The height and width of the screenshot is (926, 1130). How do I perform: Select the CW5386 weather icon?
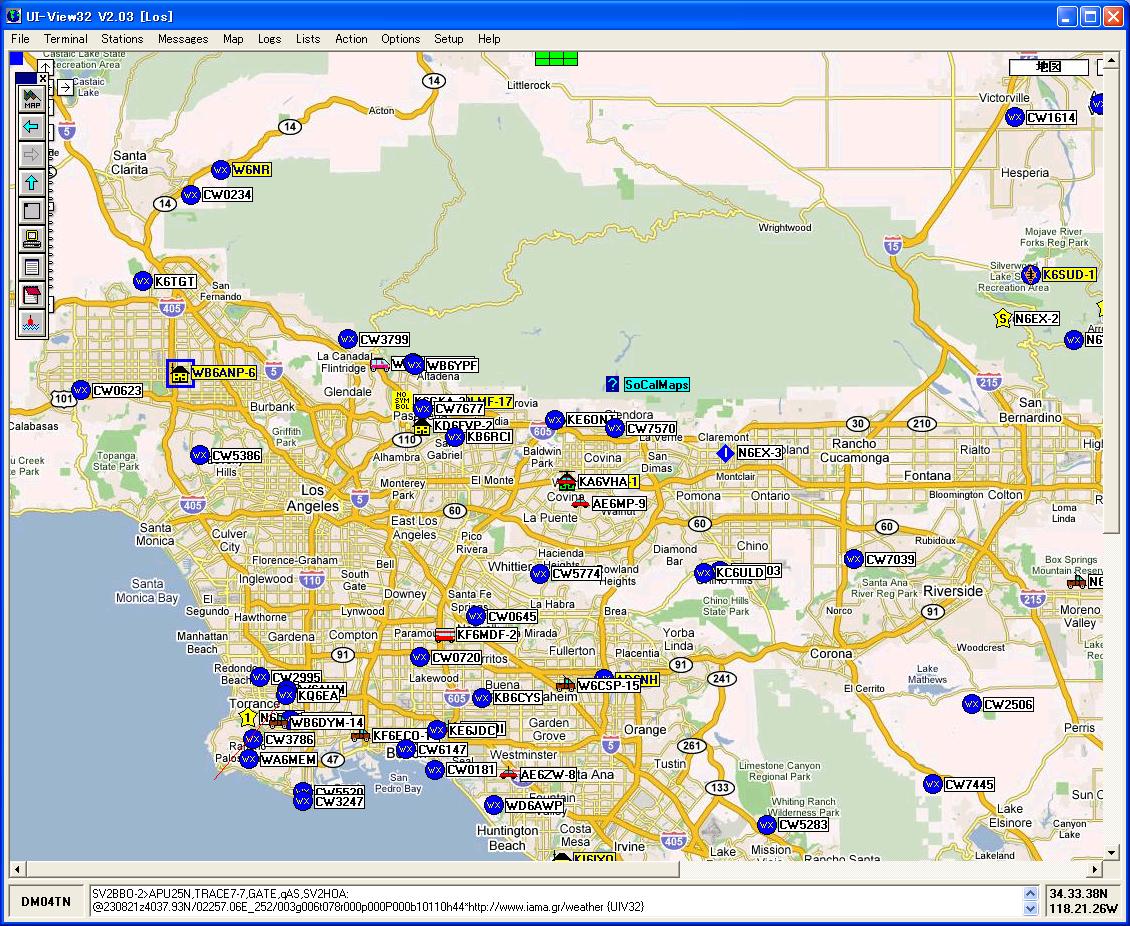[200, 455]
